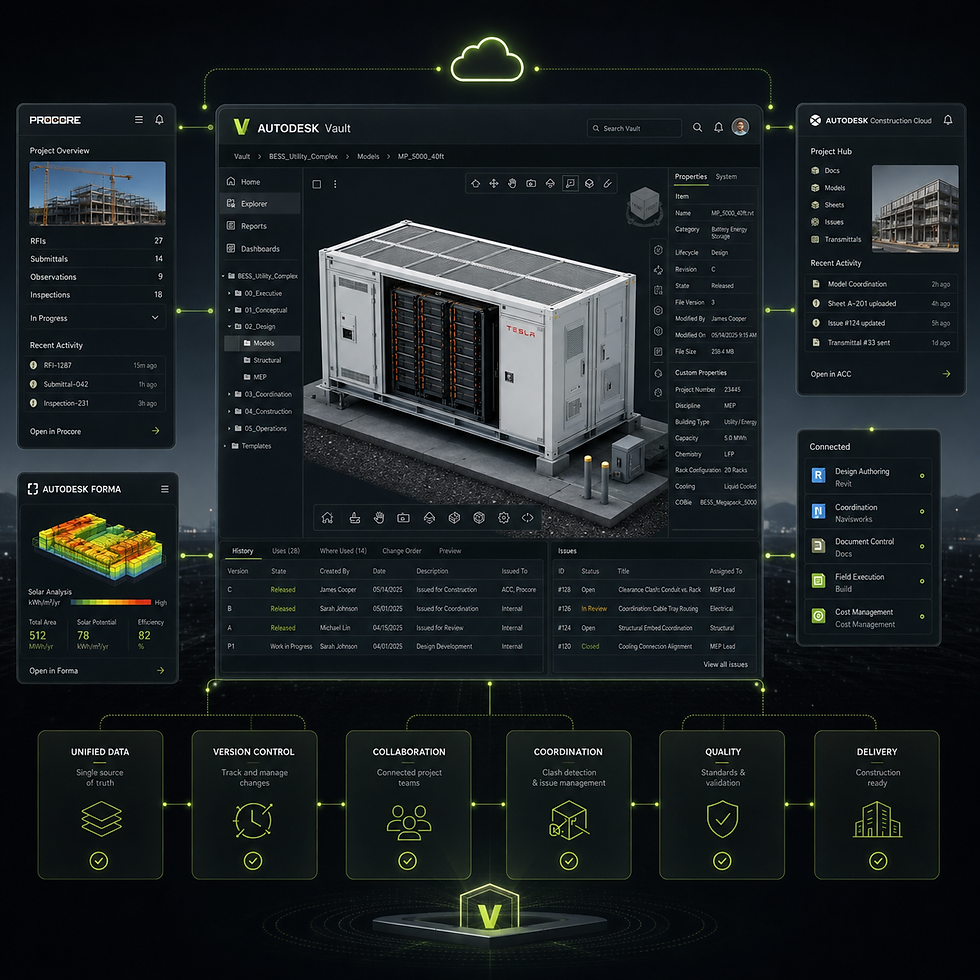Expand the 03_Coordination folder
This screenshot has height=980, width=980.
(x=229, y=394)
